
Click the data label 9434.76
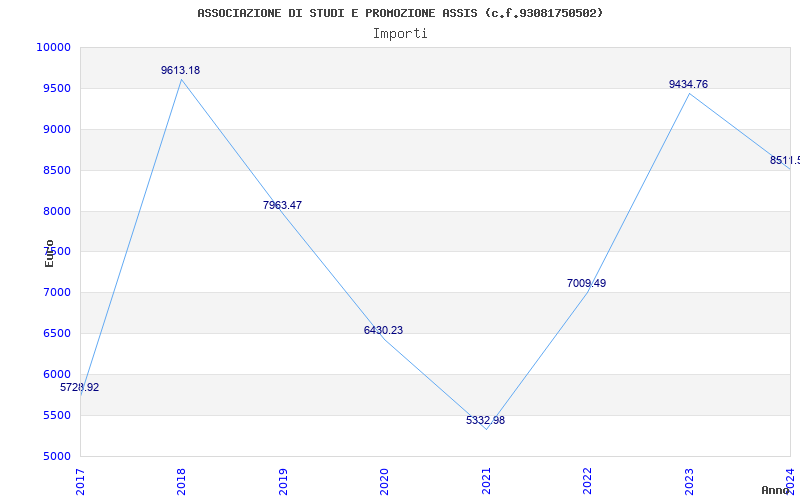click(688, 84)
